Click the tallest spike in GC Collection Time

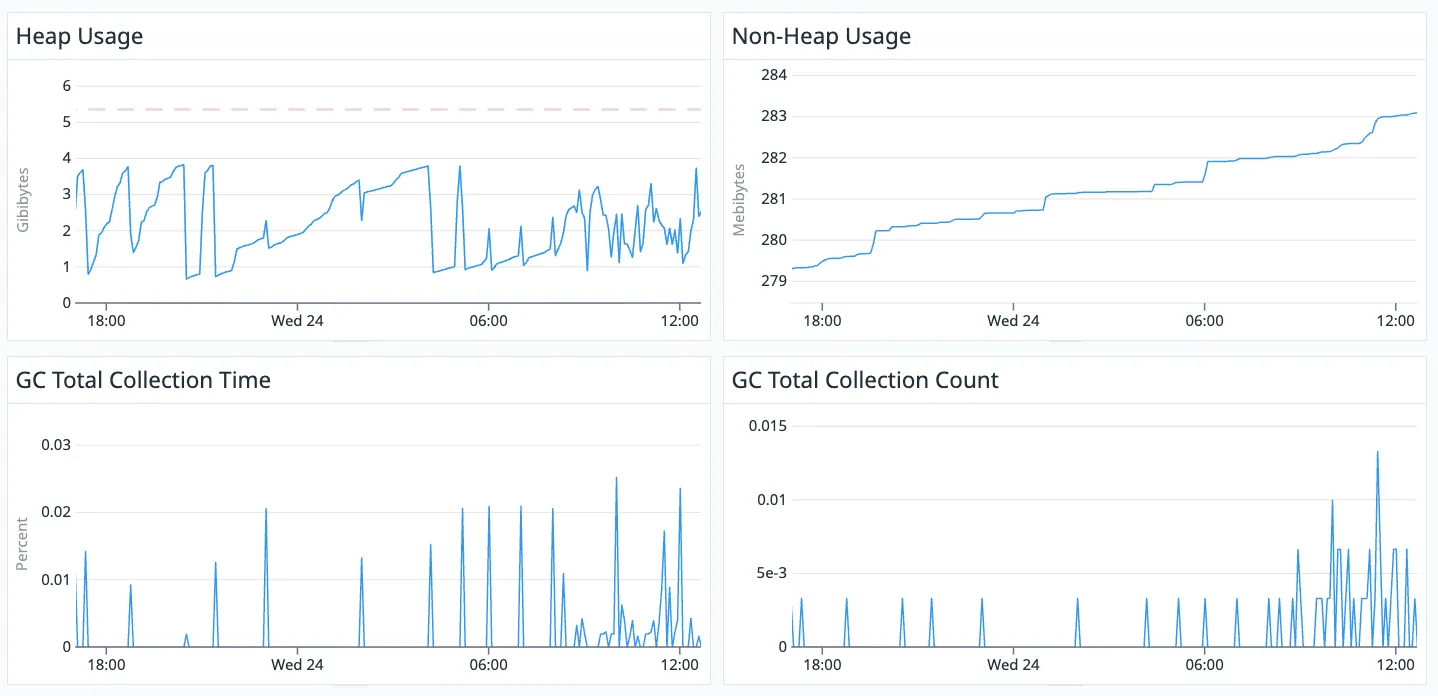615,480
